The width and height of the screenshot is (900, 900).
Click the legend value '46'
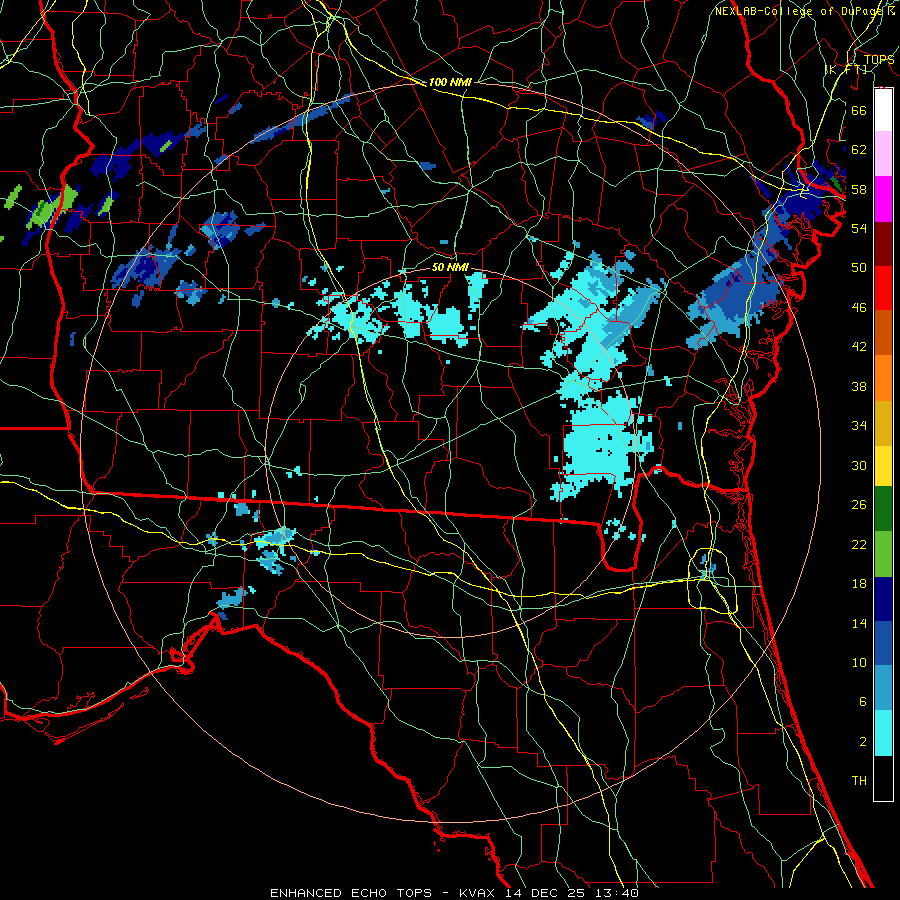coord(859,307)
